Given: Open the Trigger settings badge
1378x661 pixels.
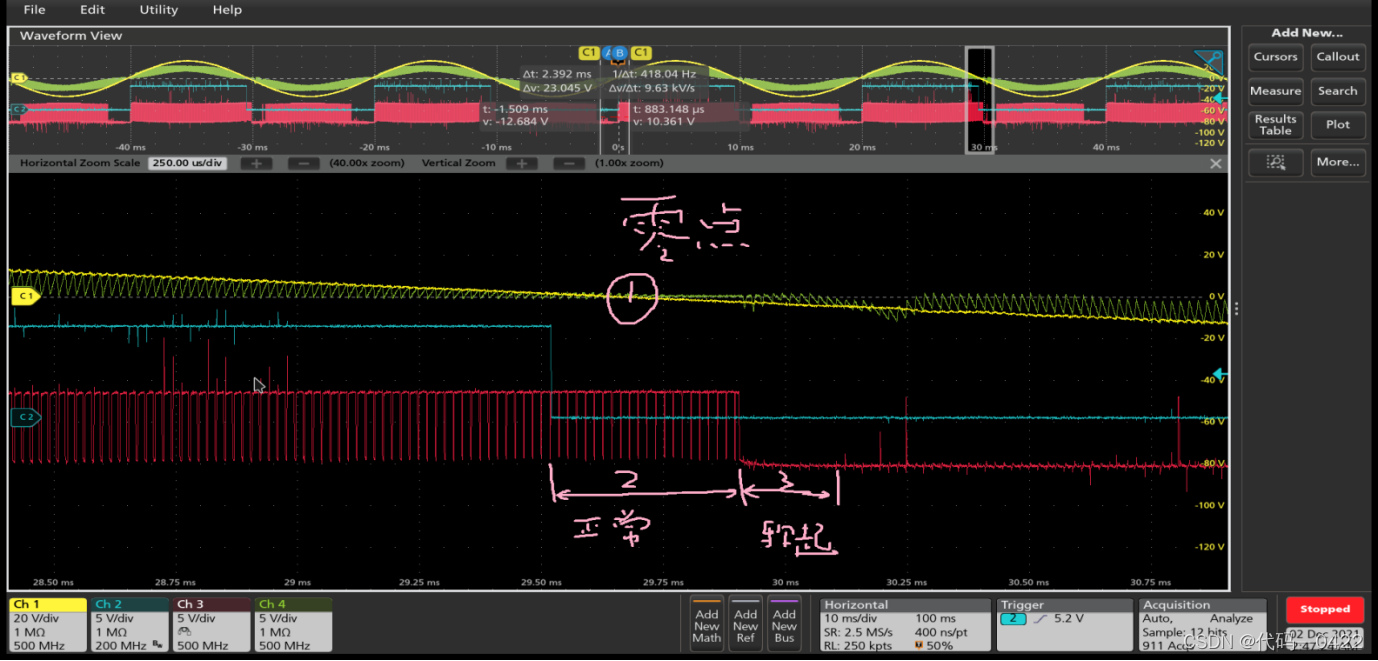Looking at the screenshot, I should [1064, 624].
